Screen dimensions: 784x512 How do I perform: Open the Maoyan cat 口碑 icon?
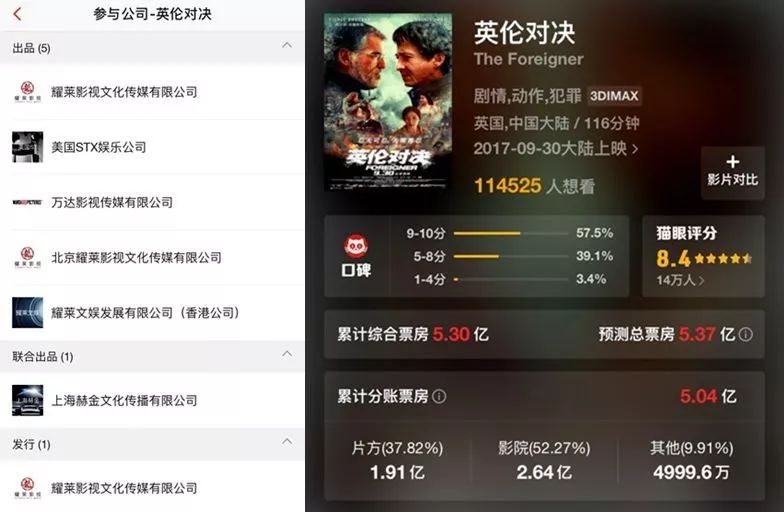356,246
